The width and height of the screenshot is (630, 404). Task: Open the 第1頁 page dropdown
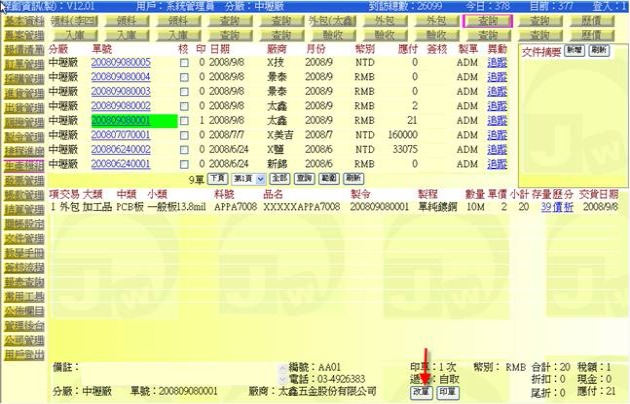point(246,177)
